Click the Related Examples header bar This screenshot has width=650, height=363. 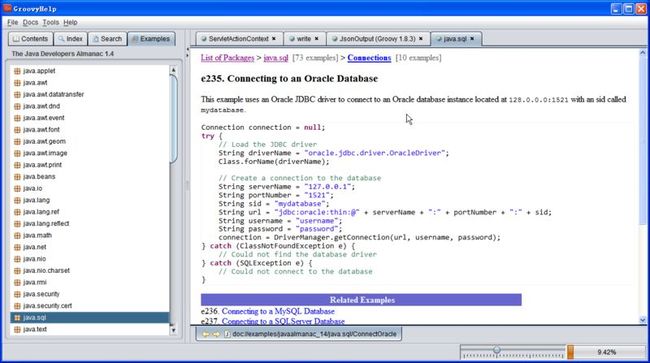361,300
